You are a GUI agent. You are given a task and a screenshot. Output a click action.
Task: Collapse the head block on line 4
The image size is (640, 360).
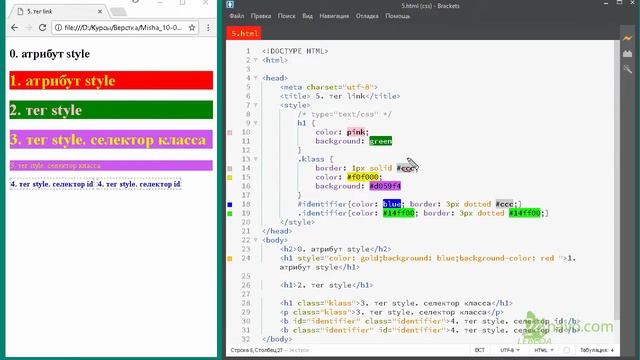point(256,78)
